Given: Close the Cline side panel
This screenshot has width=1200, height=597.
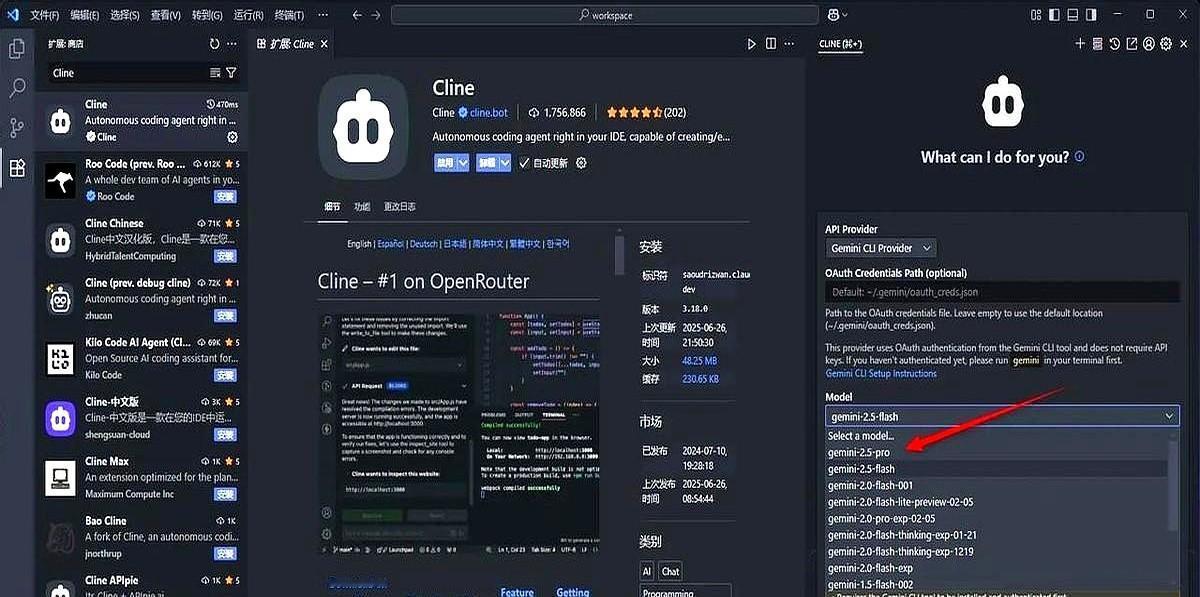Looking at the screenshot, I should coord(1185,44).
